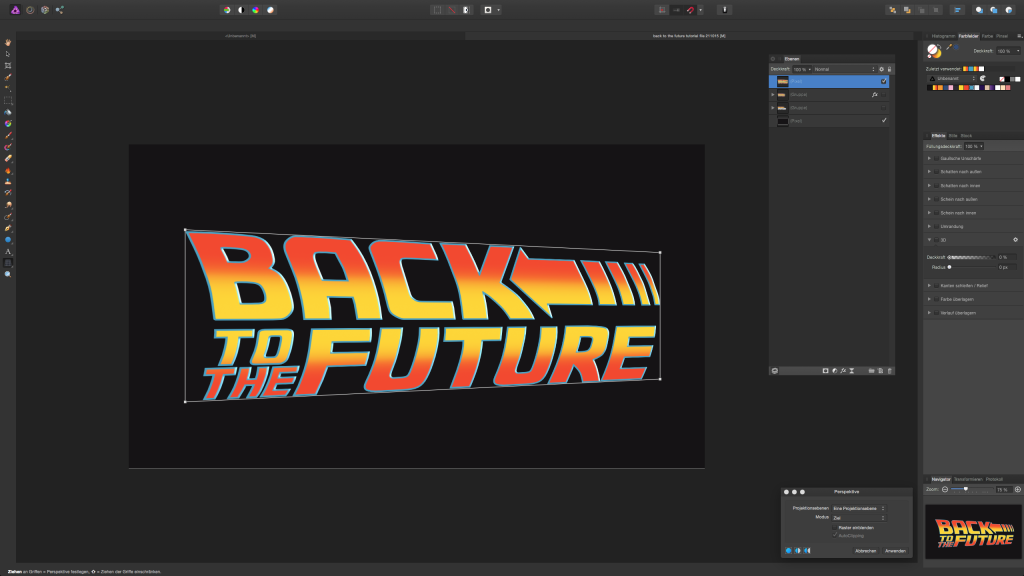Zoom out with Navigator minus button
This screenshot has height=576, width=1024.
[945, 489]
